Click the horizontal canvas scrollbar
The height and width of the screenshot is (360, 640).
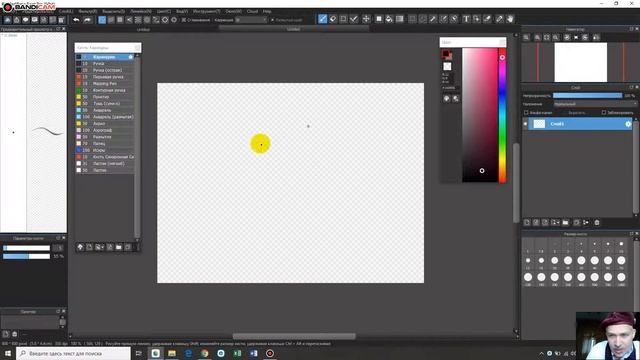point(294,336)
